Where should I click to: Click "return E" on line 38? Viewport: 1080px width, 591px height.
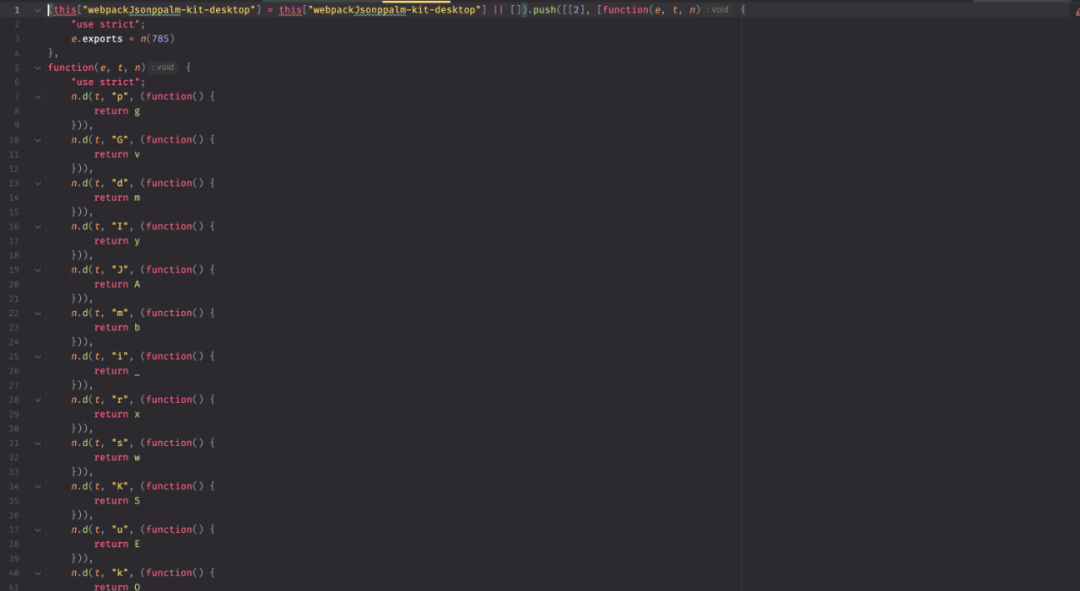tap(117, 544)
